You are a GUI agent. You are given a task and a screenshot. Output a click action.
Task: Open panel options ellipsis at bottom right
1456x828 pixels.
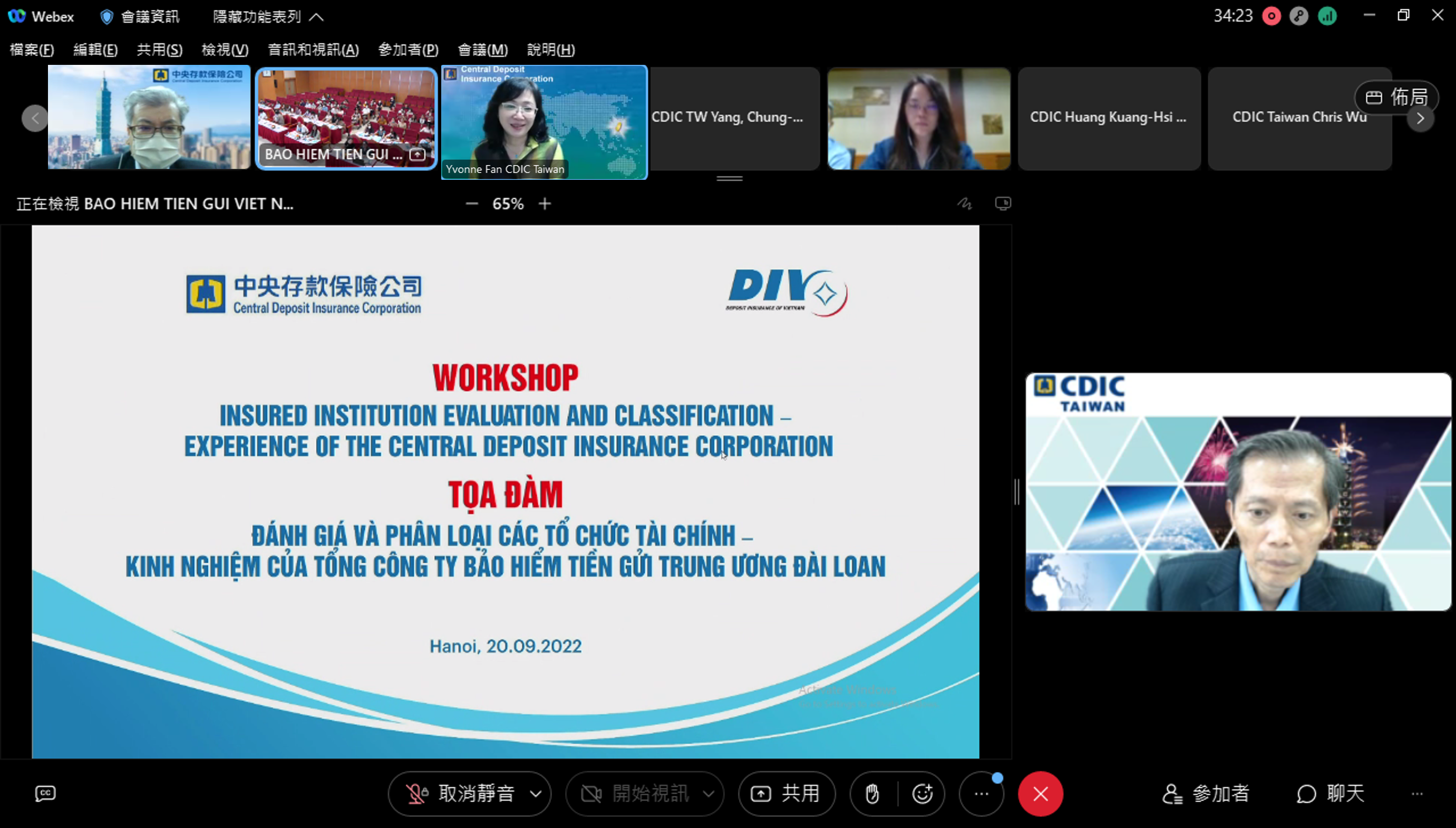pos(1418,793)
